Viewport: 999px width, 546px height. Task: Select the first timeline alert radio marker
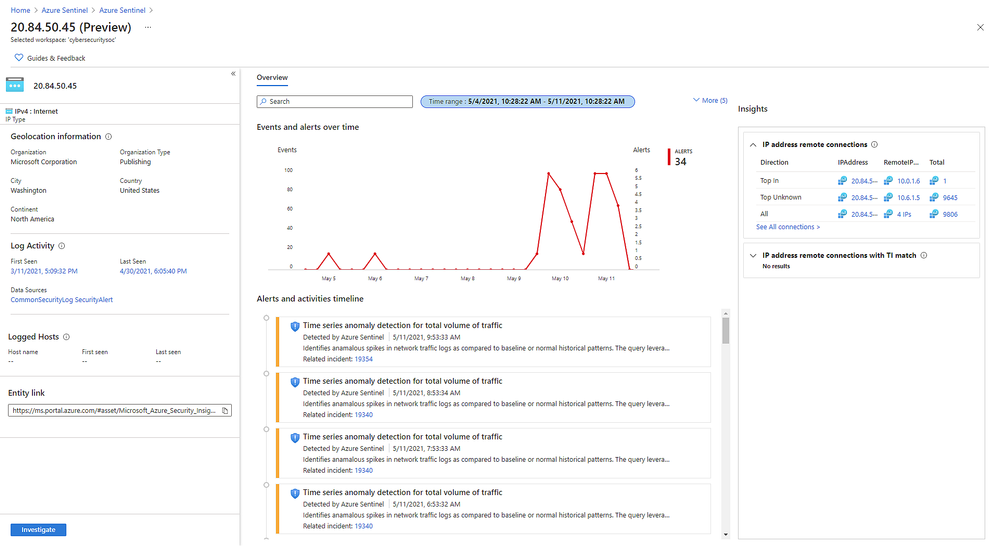[x=266, y=318]
